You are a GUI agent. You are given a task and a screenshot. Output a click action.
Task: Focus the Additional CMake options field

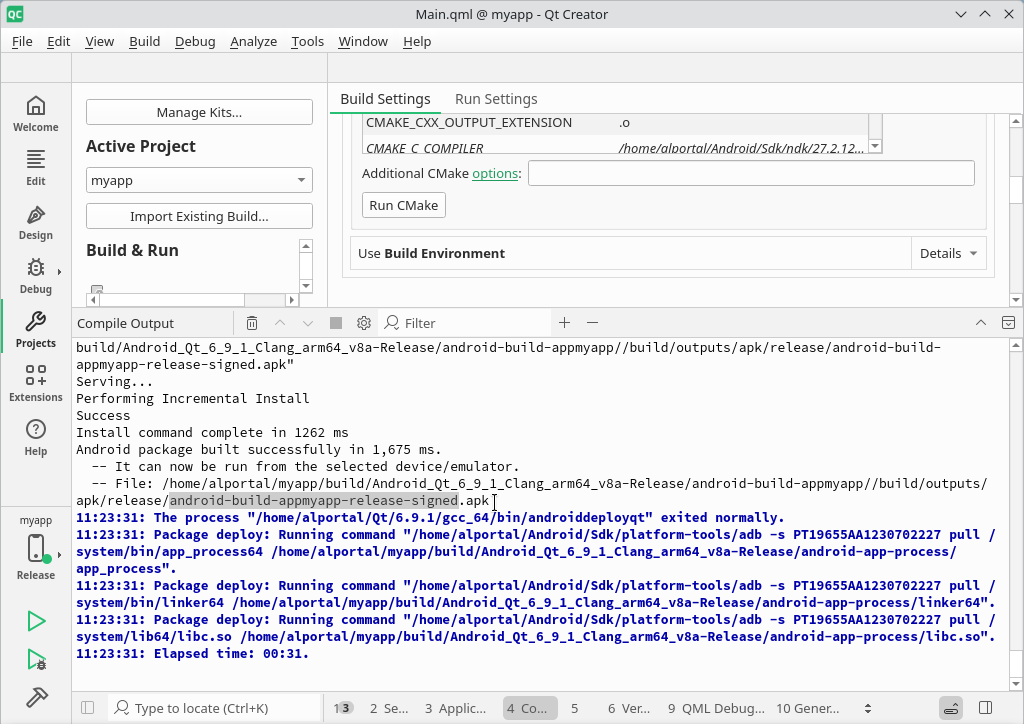click(751, 173)
